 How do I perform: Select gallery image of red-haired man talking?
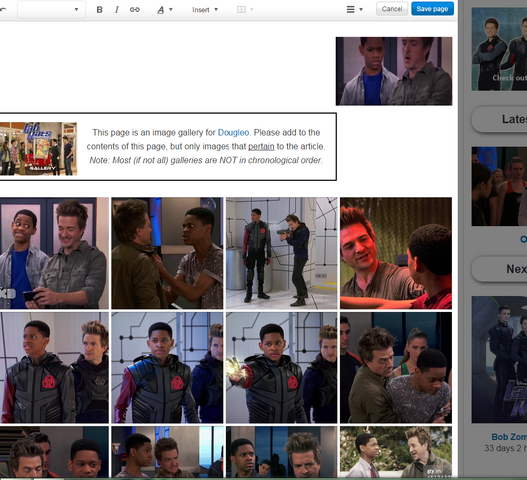(396, 253)
